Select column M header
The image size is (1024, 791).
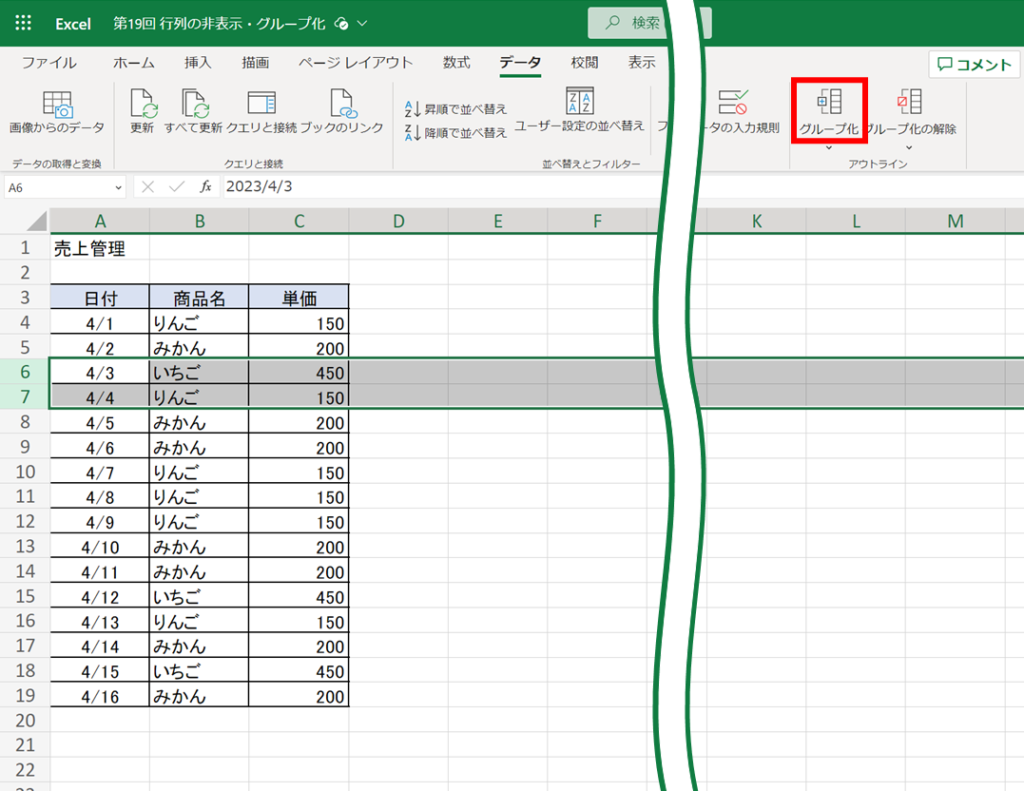click(955, 221)
